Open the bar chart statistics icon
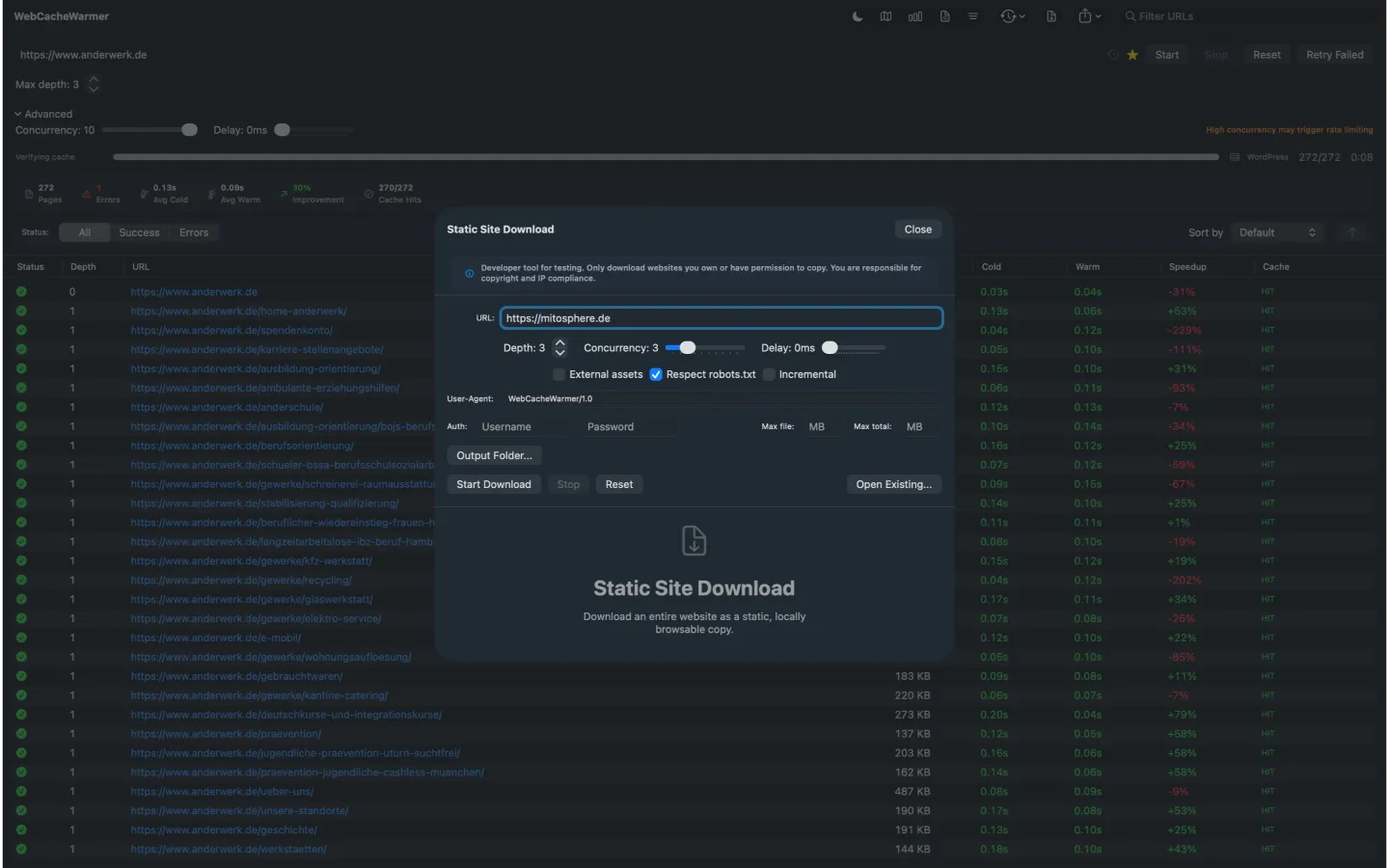Viewport: 1389px width, 868px height. click(x=914, y=16)
